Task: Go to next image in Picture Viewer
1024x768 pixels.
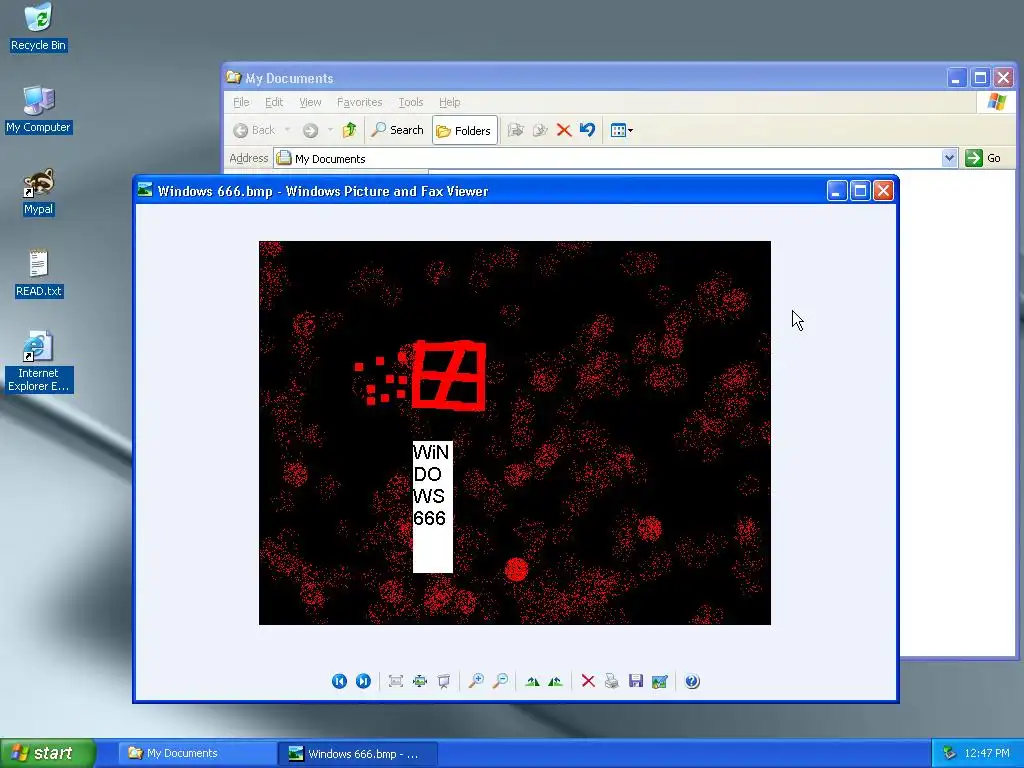Action: tap(363, 681)
